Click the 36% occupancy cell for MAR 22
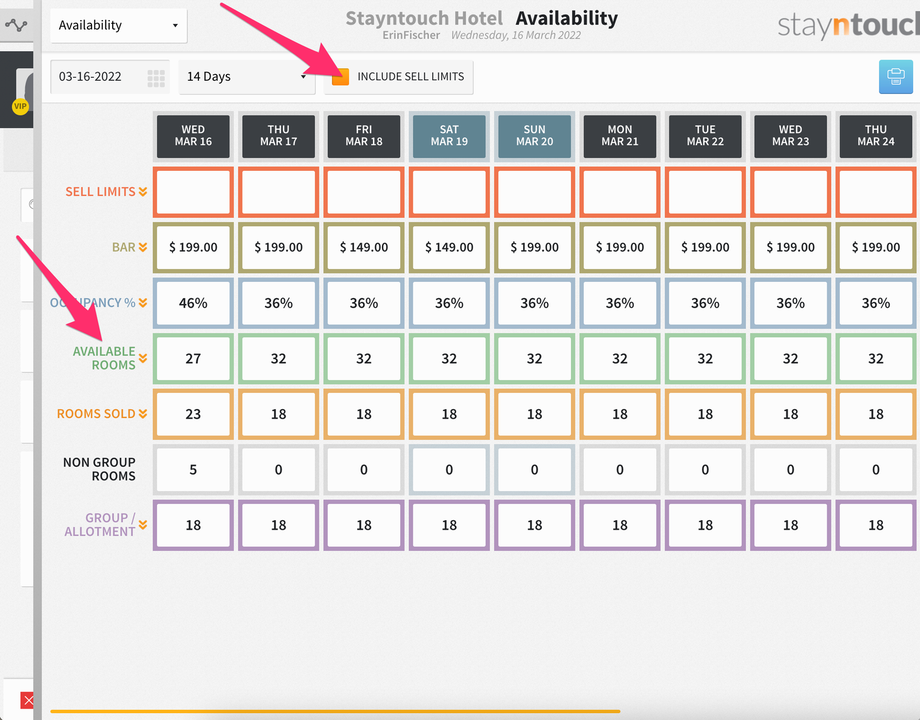 click(705, 303)
